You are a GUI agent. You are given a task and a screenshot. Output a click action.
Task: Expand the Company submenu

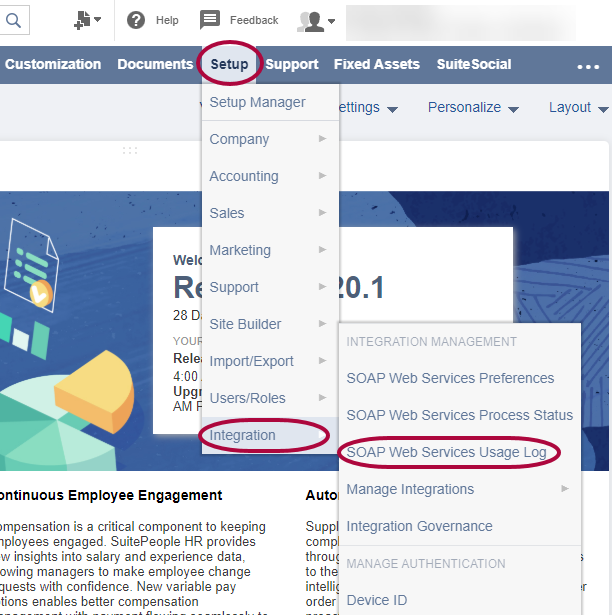pyautogui.click(x=268, y=139)
